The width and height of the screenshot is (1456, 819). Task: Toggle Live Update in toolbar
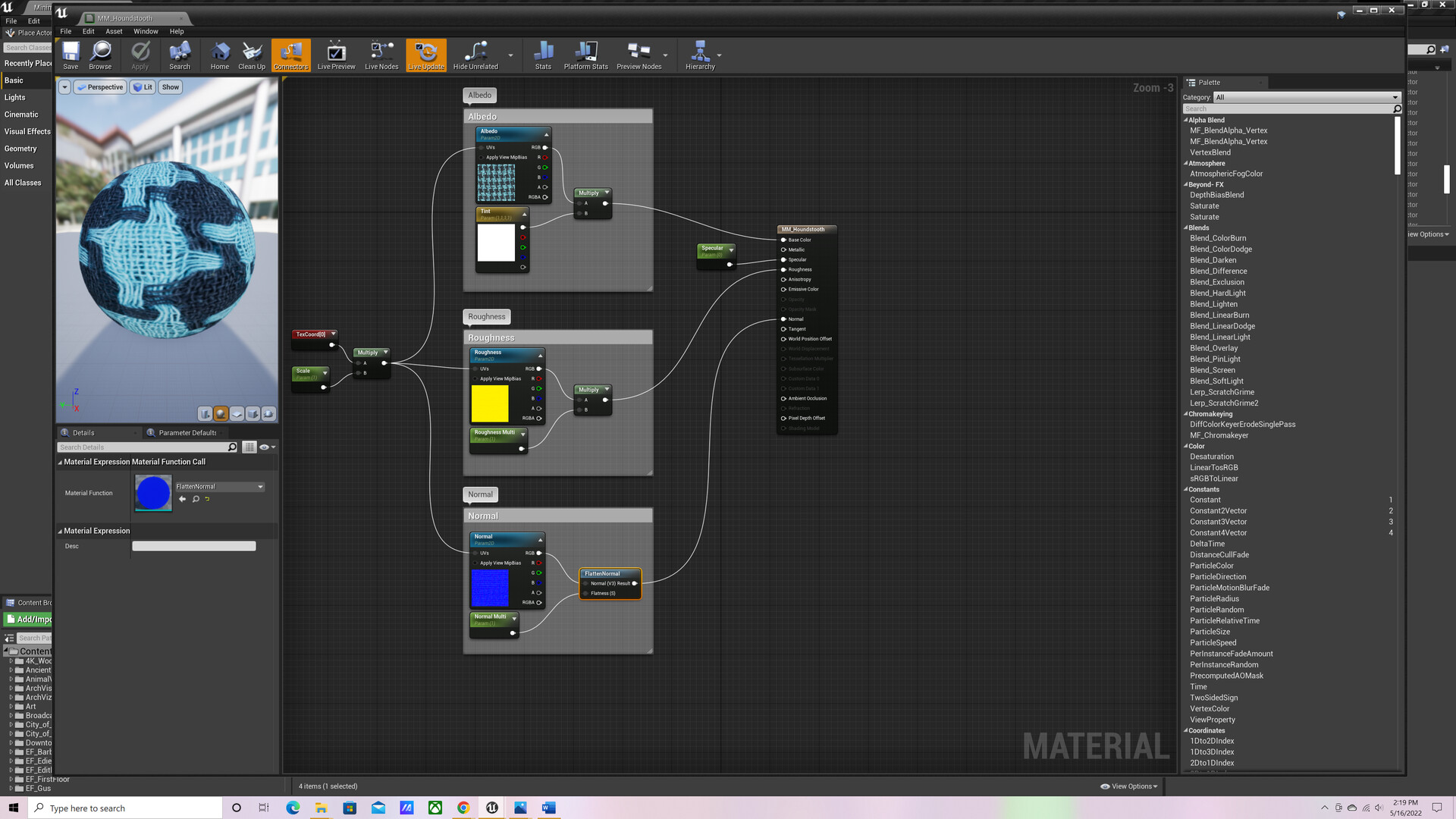click(x=426, y=55)
